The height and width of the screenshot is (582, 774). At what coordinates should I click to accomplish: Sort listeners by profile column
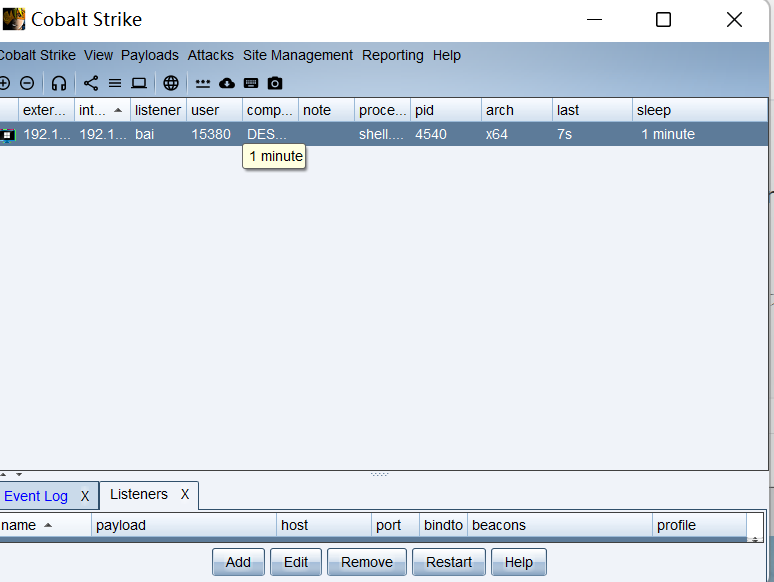coord(699,525)
